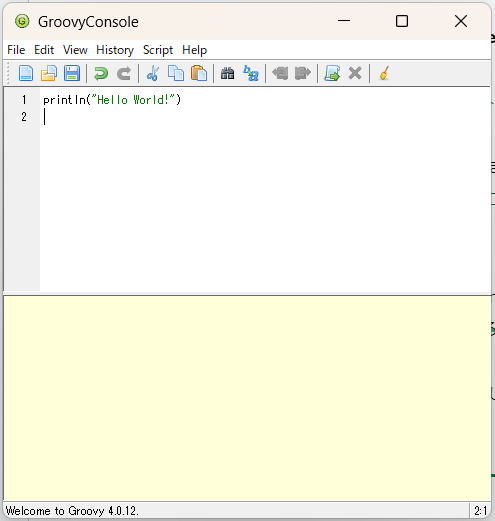Screen dimensions: 495x521
Task: Click the println("Hello World!") code line
Action: [x=112, y=100]
